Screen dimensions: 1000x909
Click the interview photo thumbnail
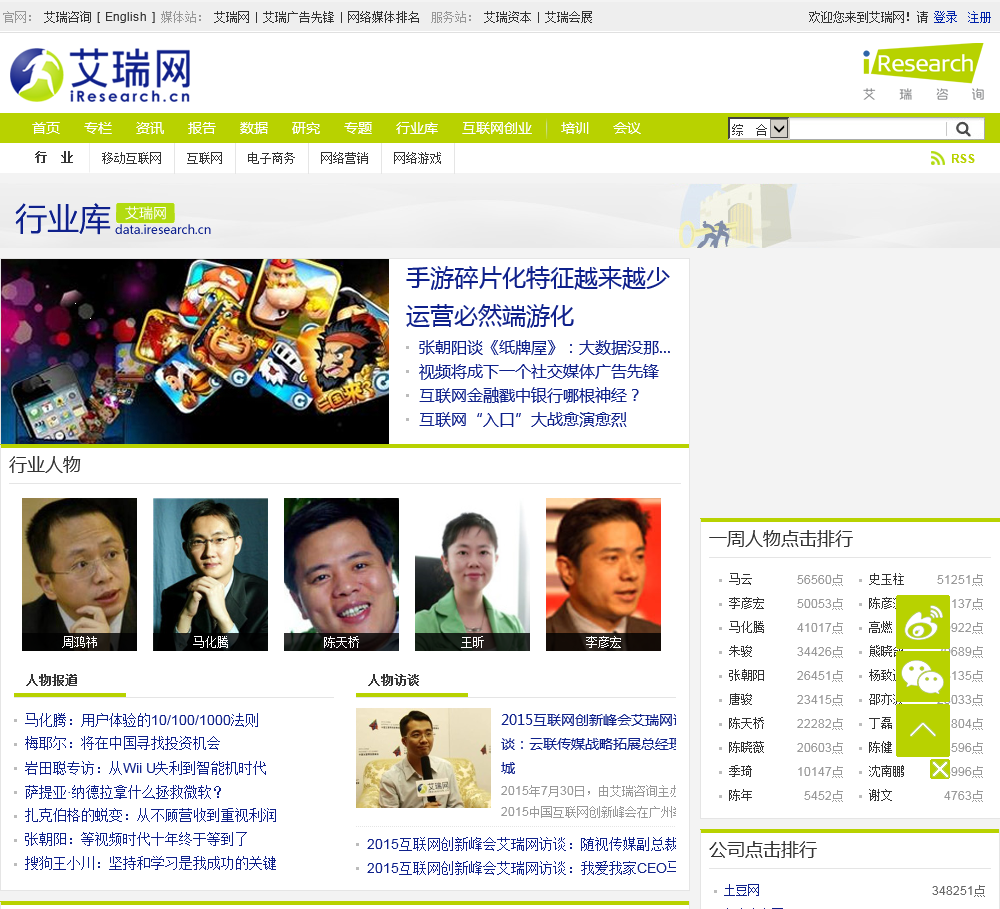click(423, 758)
